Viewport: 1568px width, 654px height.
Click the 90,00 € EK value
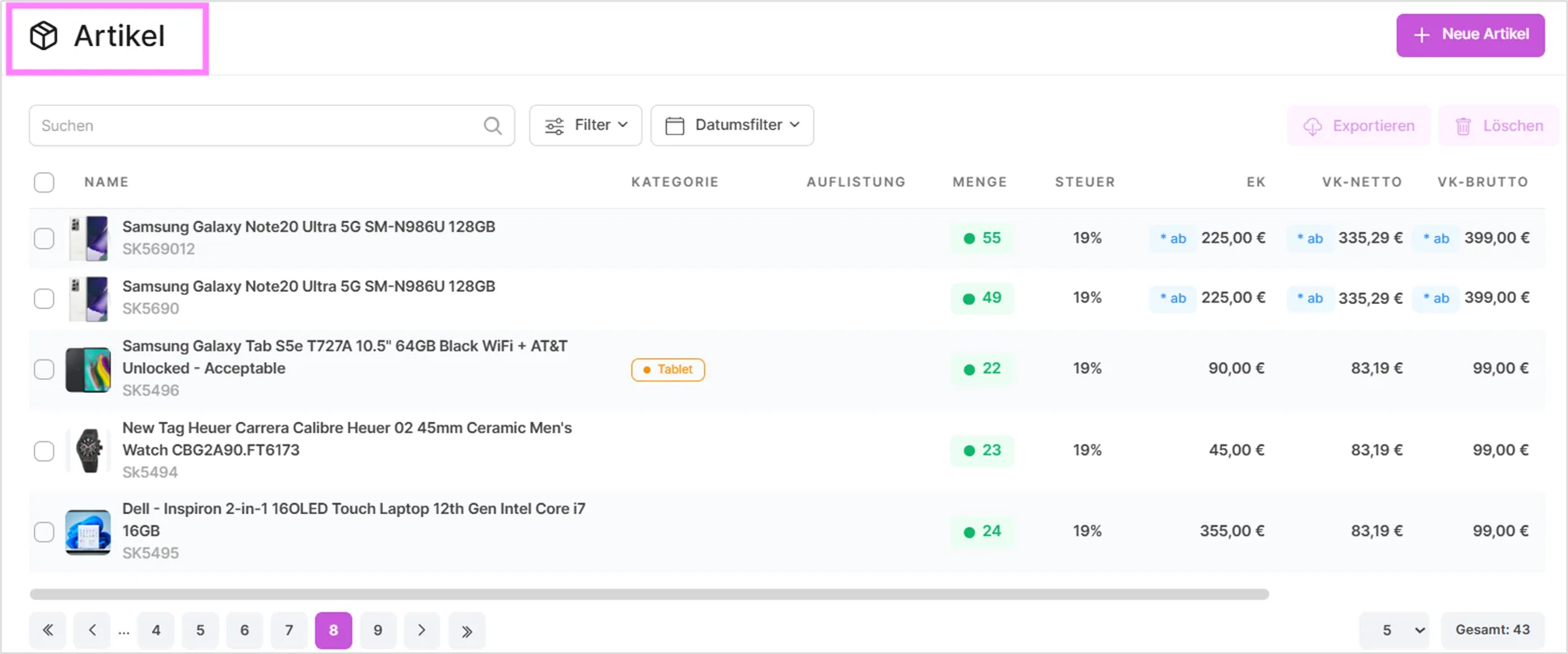1236,369
